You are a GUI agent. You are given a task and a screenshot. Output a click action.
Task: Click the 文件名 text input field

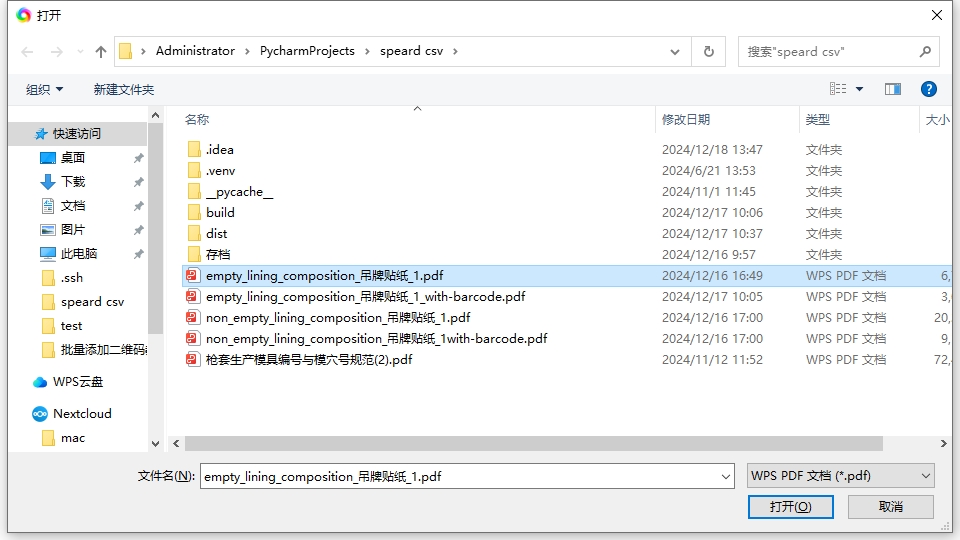tap(460, 477)
